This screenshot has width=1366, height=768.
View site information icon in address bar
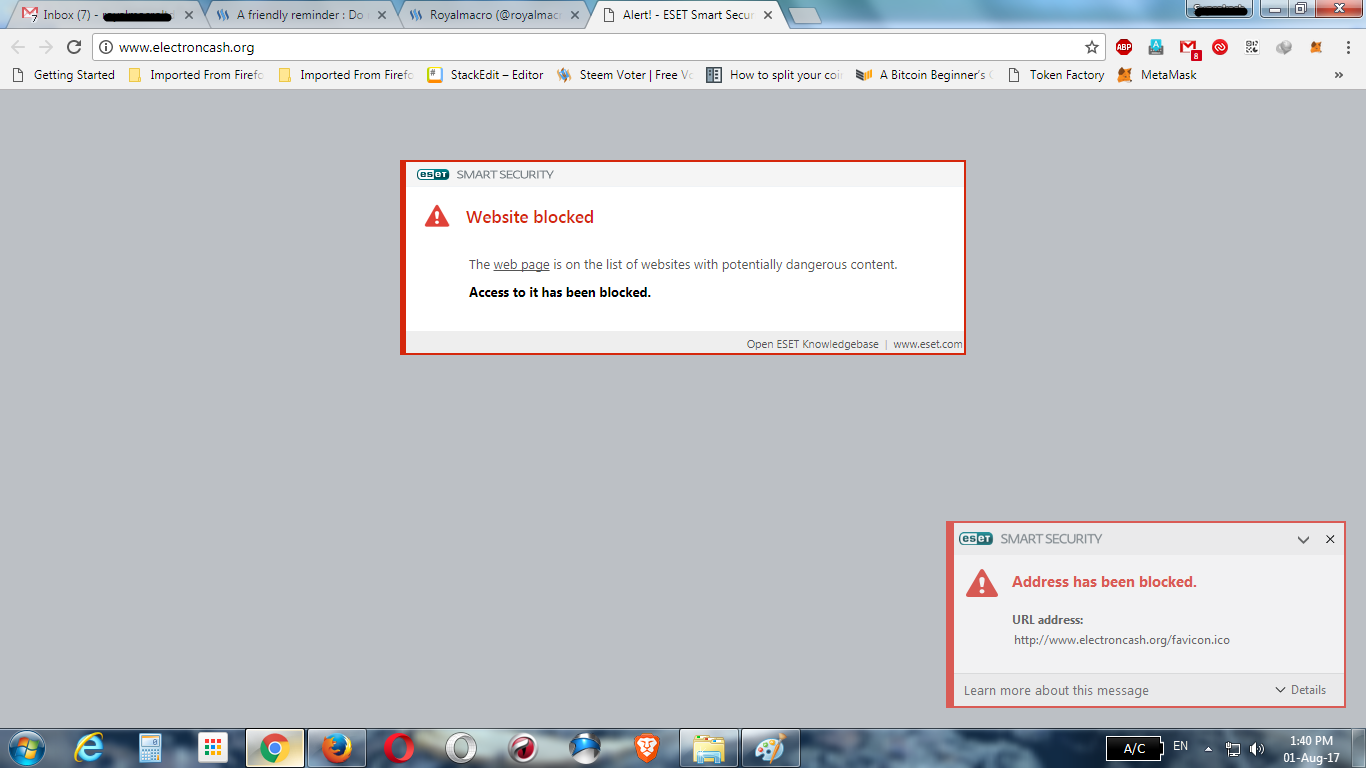coord(106,47)
